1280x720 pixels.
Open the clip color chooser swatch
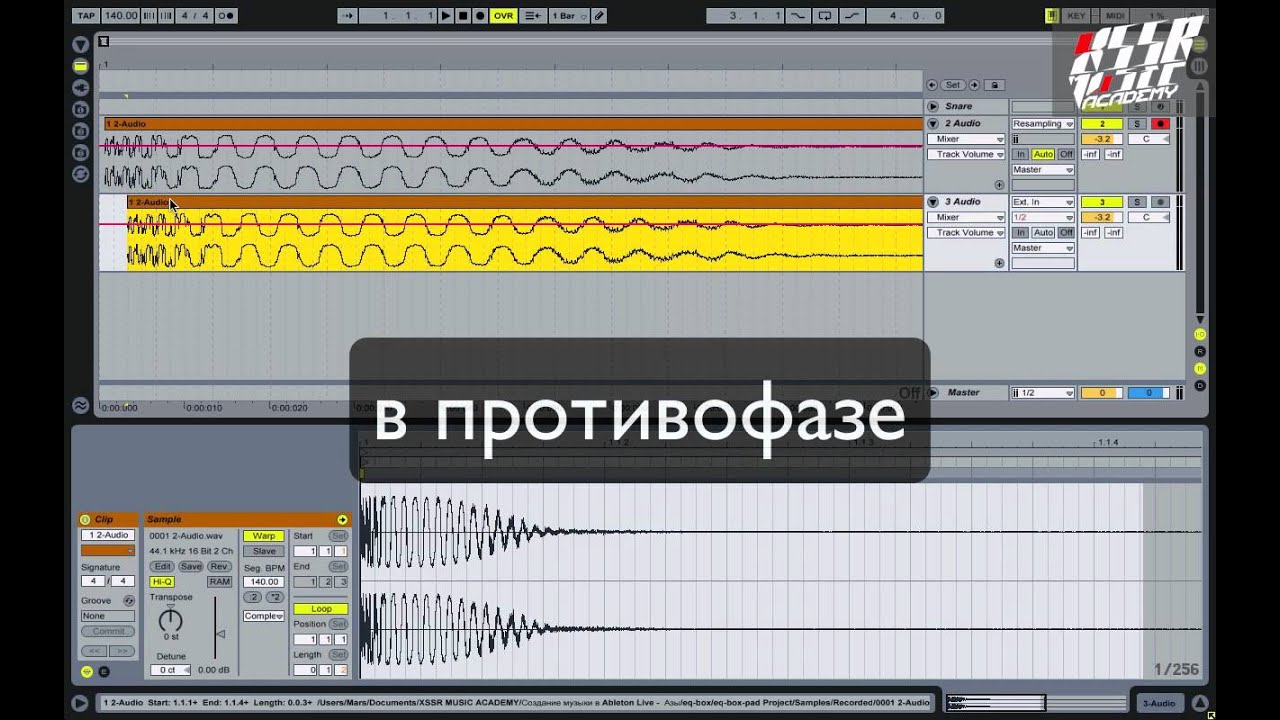pyautogui.click(x=108, y=551)
